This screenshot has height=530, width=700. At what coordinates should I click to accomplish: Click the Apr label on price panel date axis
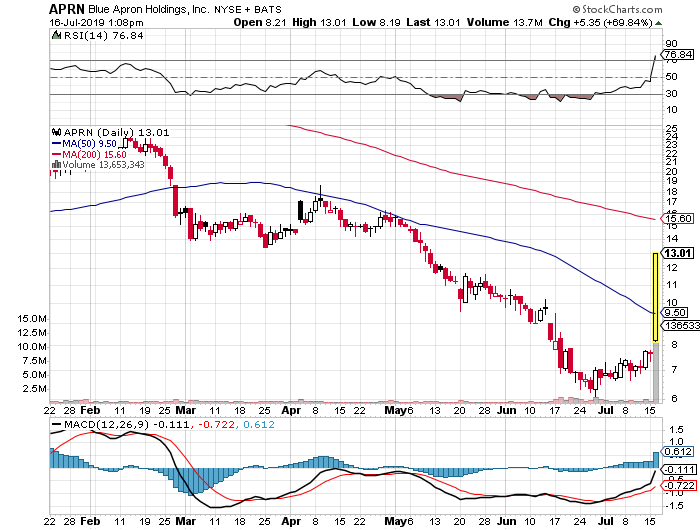[x=291, y=410]
